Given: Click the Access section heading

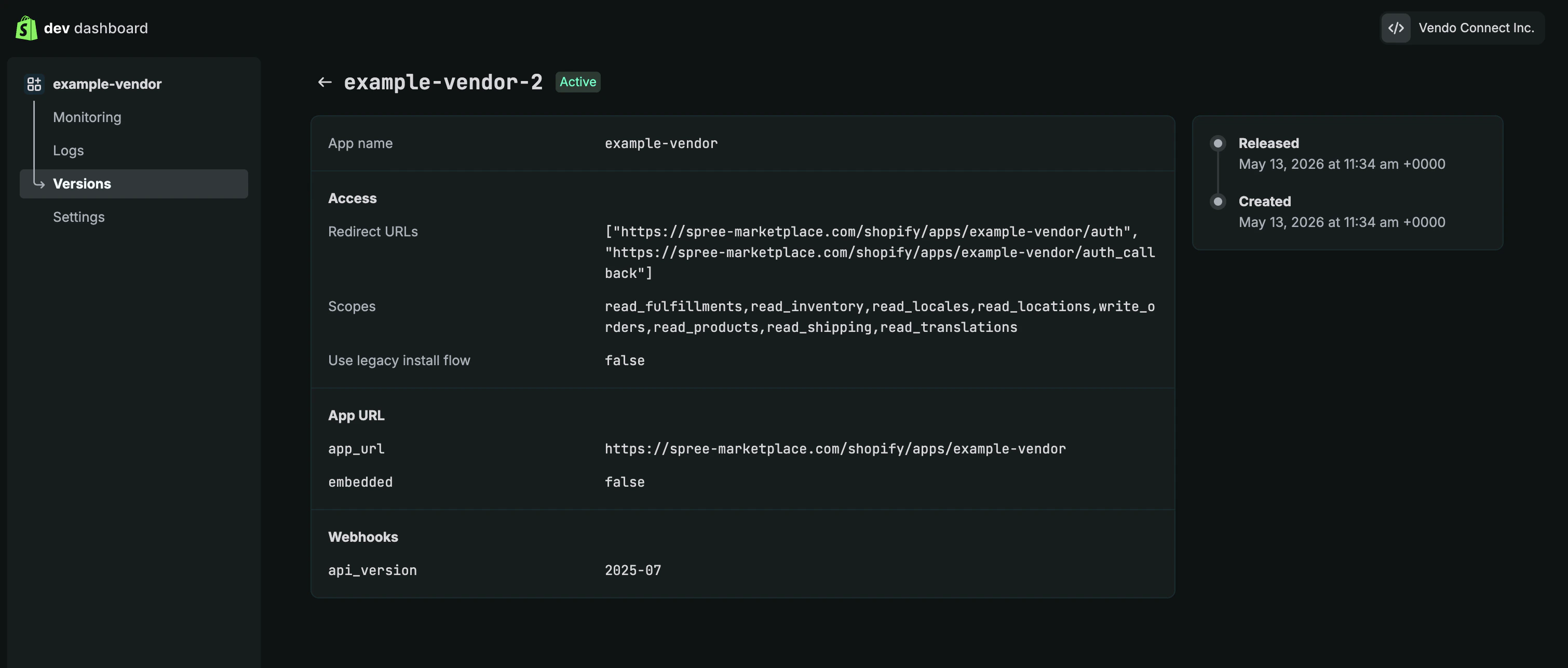Looking at the screenshot, I should click(x=353, y=198).
